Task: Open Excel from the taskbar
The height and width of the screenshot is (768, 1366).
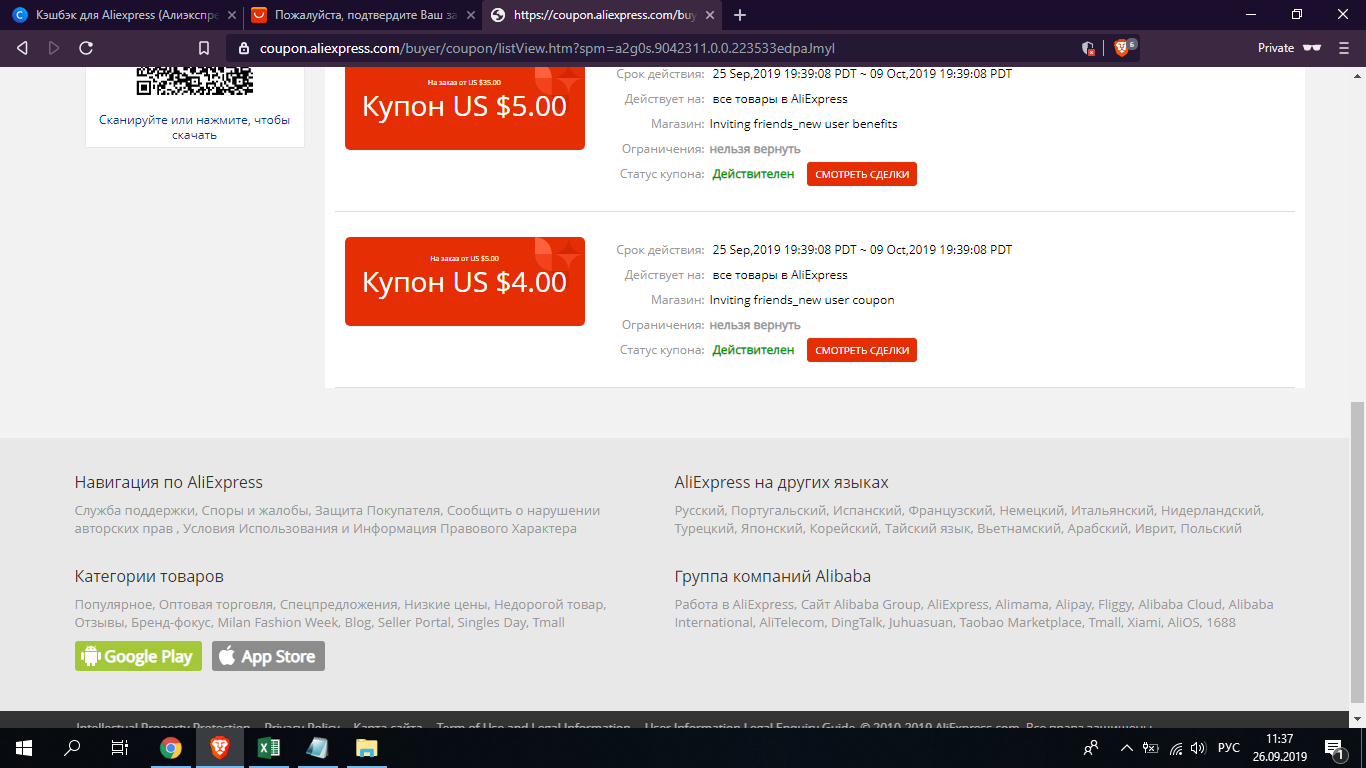Action: tap(268, 748)
